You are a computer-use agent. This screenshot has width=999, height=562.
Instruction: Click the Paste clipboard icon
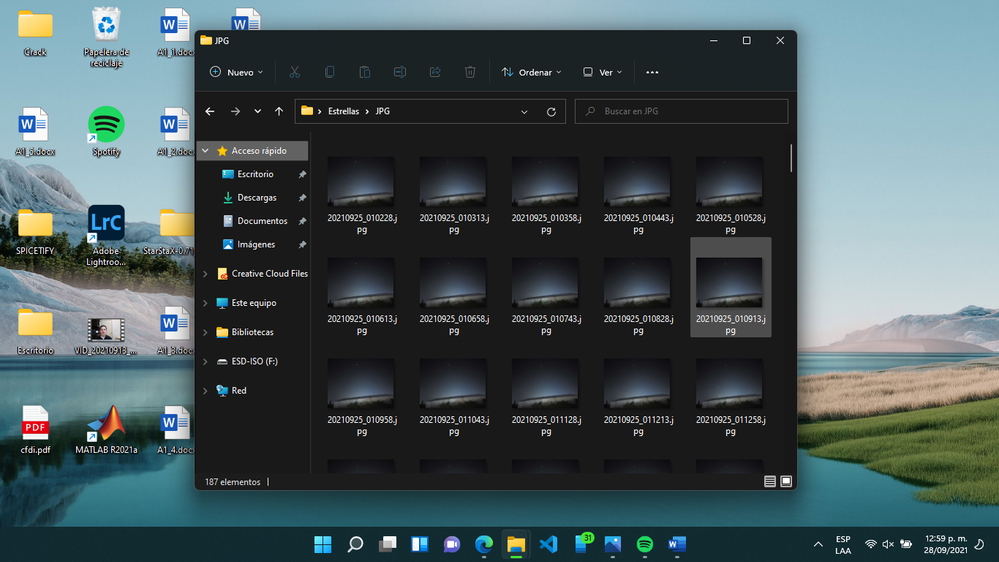point(364,72)
